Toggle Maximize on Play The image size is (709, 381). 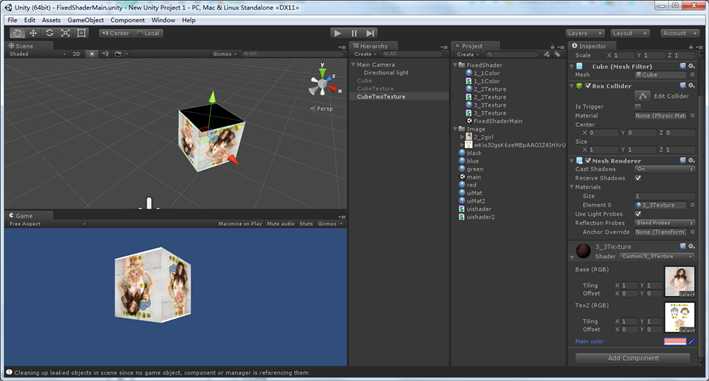click(240, 224)
